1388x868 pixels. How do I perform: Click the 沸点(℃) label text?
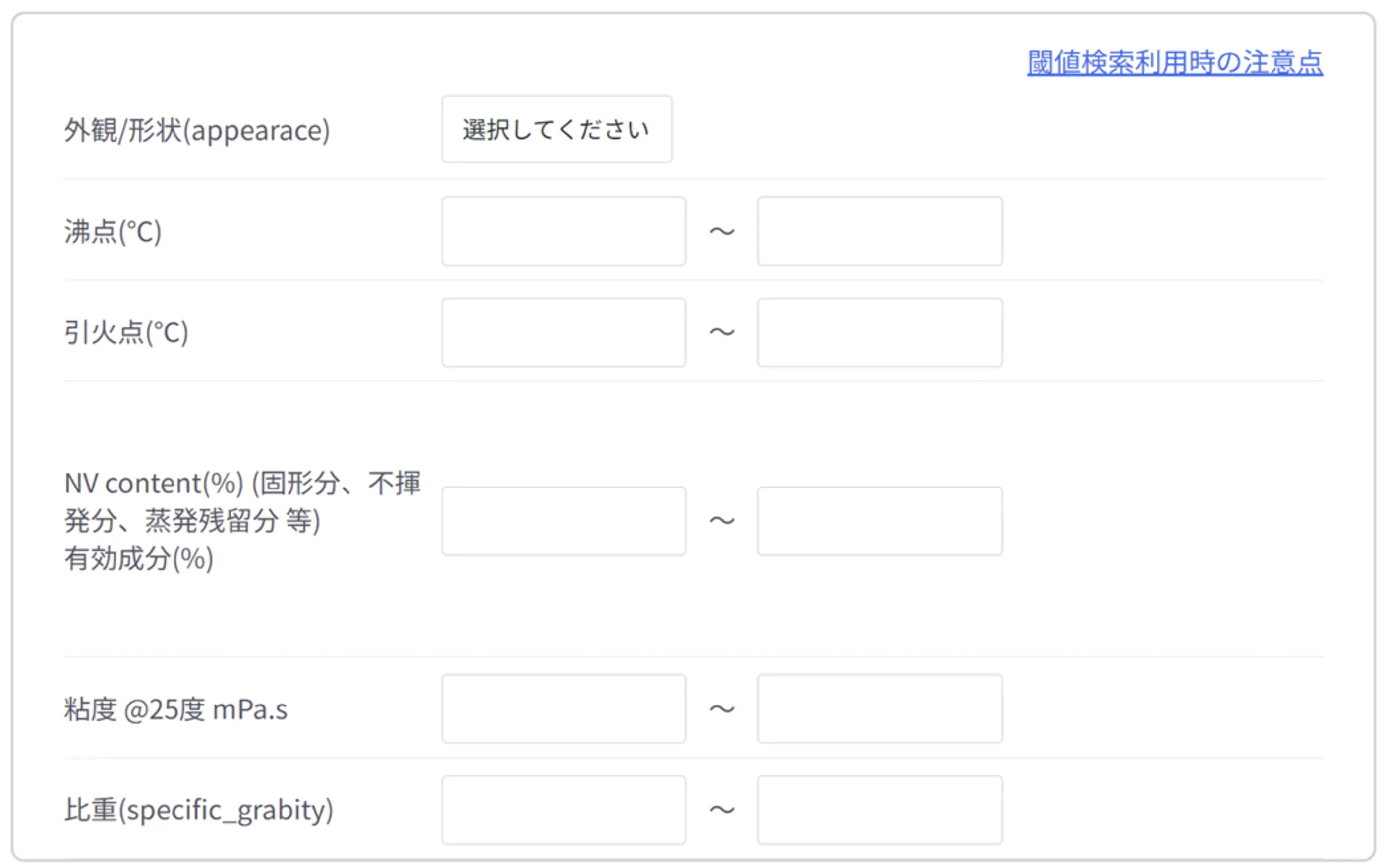[x=113, y=232]
